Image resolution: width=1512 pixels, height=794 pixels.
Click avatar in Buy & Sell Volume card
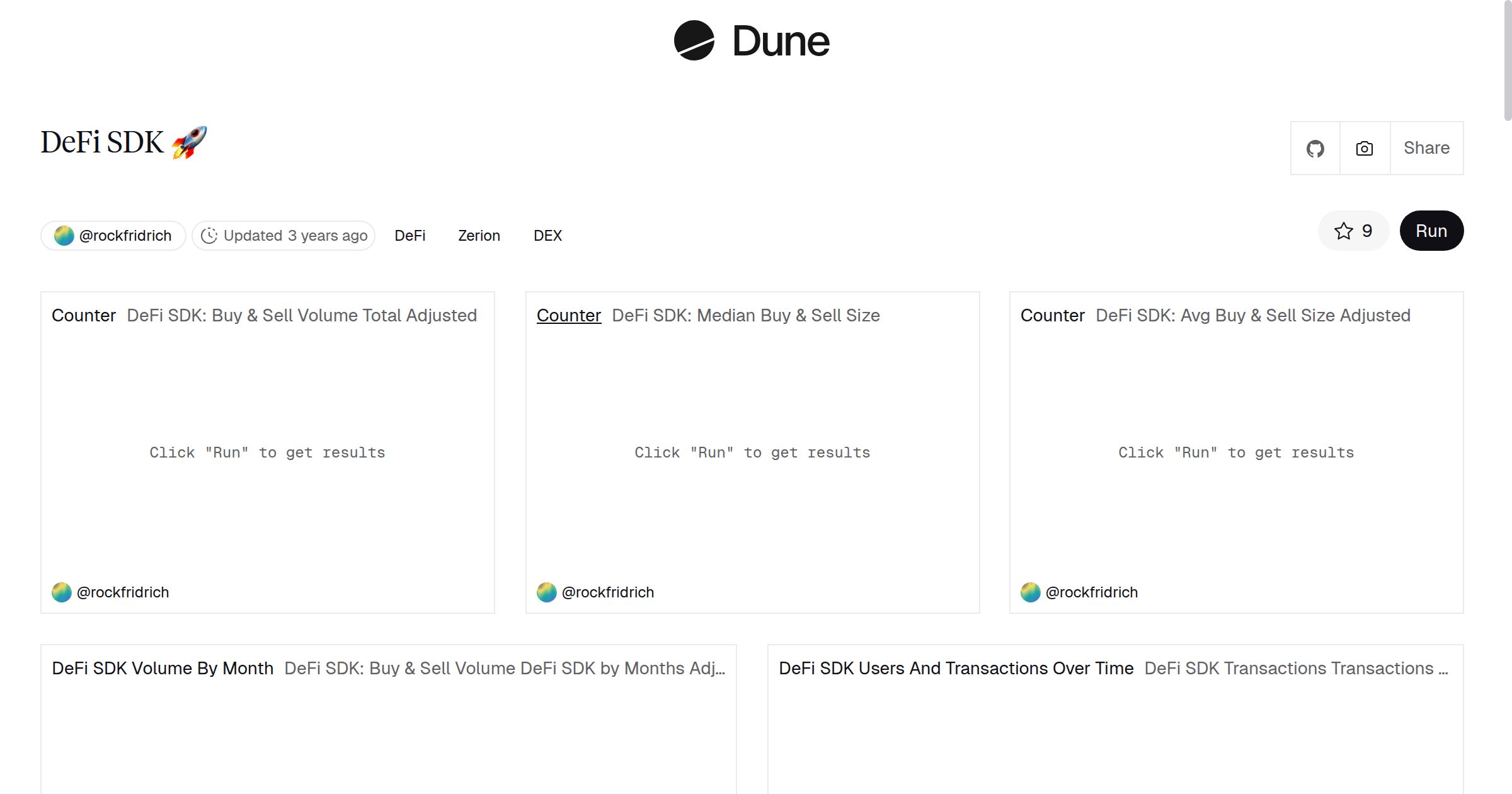click(62, 592)
